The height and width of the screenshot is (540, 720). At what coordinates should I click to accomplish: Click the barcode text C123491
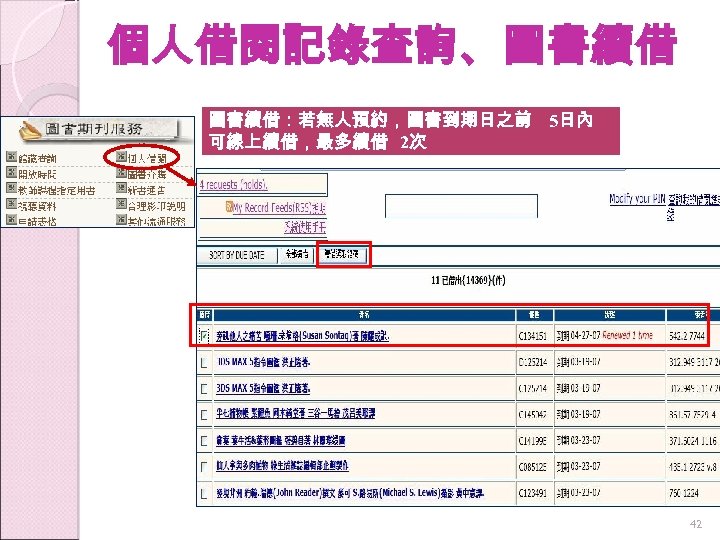tap(533, 494)
